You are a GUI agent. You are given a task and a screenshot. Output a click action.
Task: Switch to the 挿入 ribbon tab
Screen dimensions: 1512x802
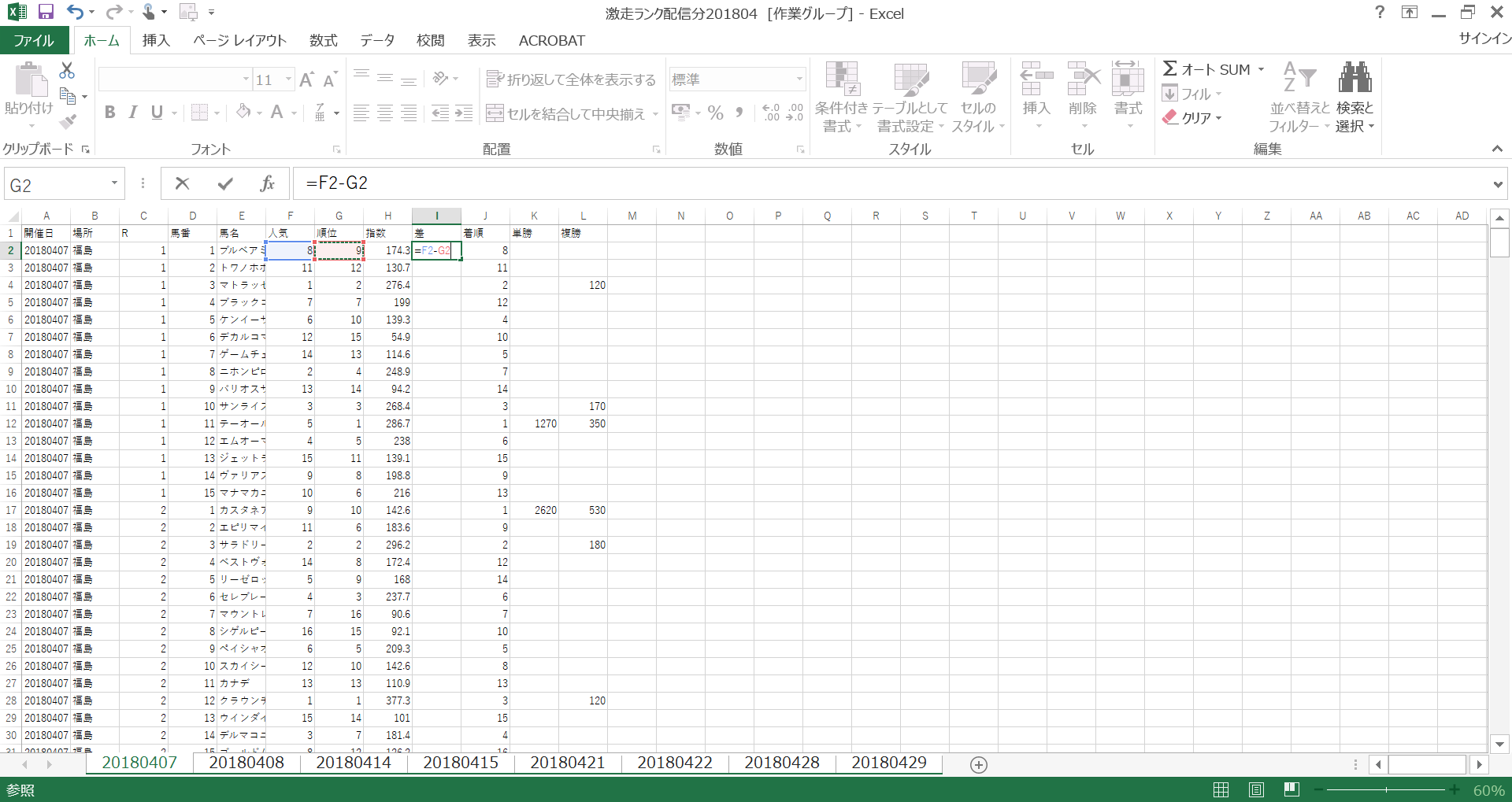pyautogui.click(x=156, y=40)
